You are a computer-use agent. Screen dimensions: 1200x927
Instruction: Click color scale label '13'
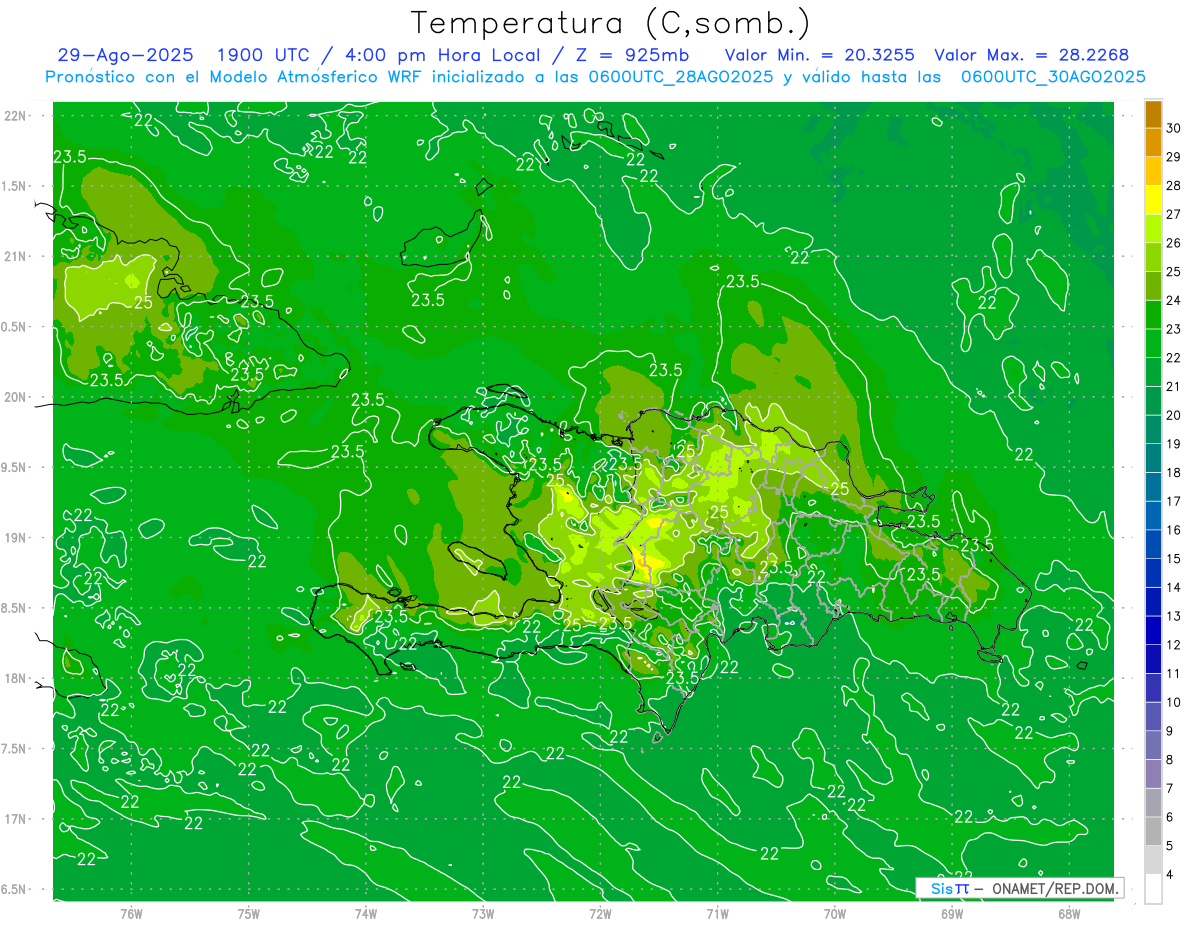click(x=1174, y=616)
